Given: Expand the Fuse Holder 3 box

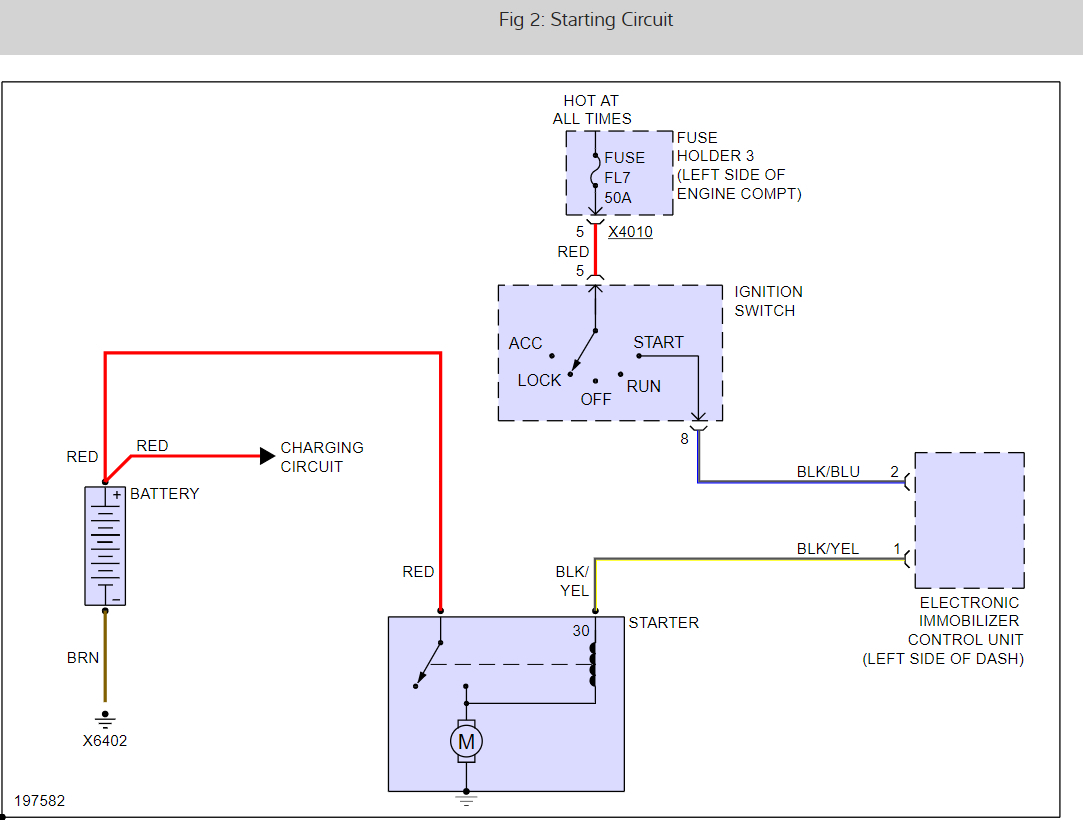Looking at the screenshot, I should coord(618,172).
